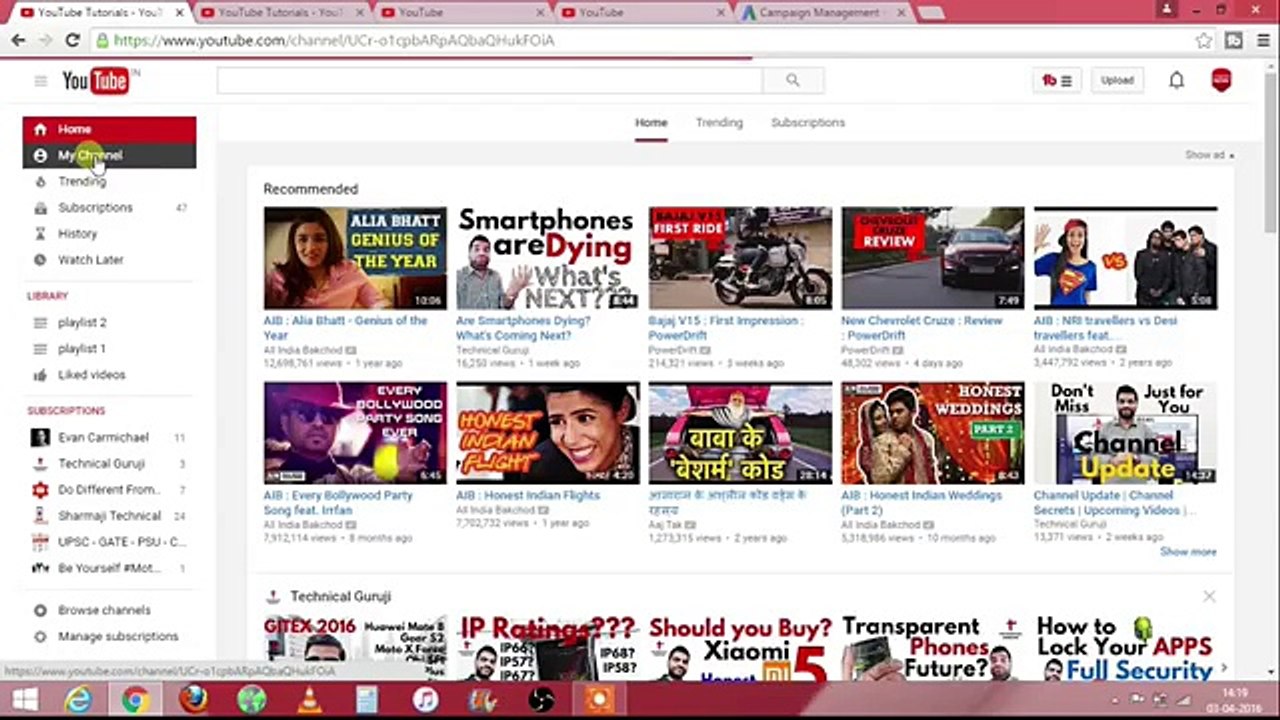Switch to the Campaign Management browser tab
This screenshot has width=1280, height=720.
pyautogui.click(x=820, y=13)
